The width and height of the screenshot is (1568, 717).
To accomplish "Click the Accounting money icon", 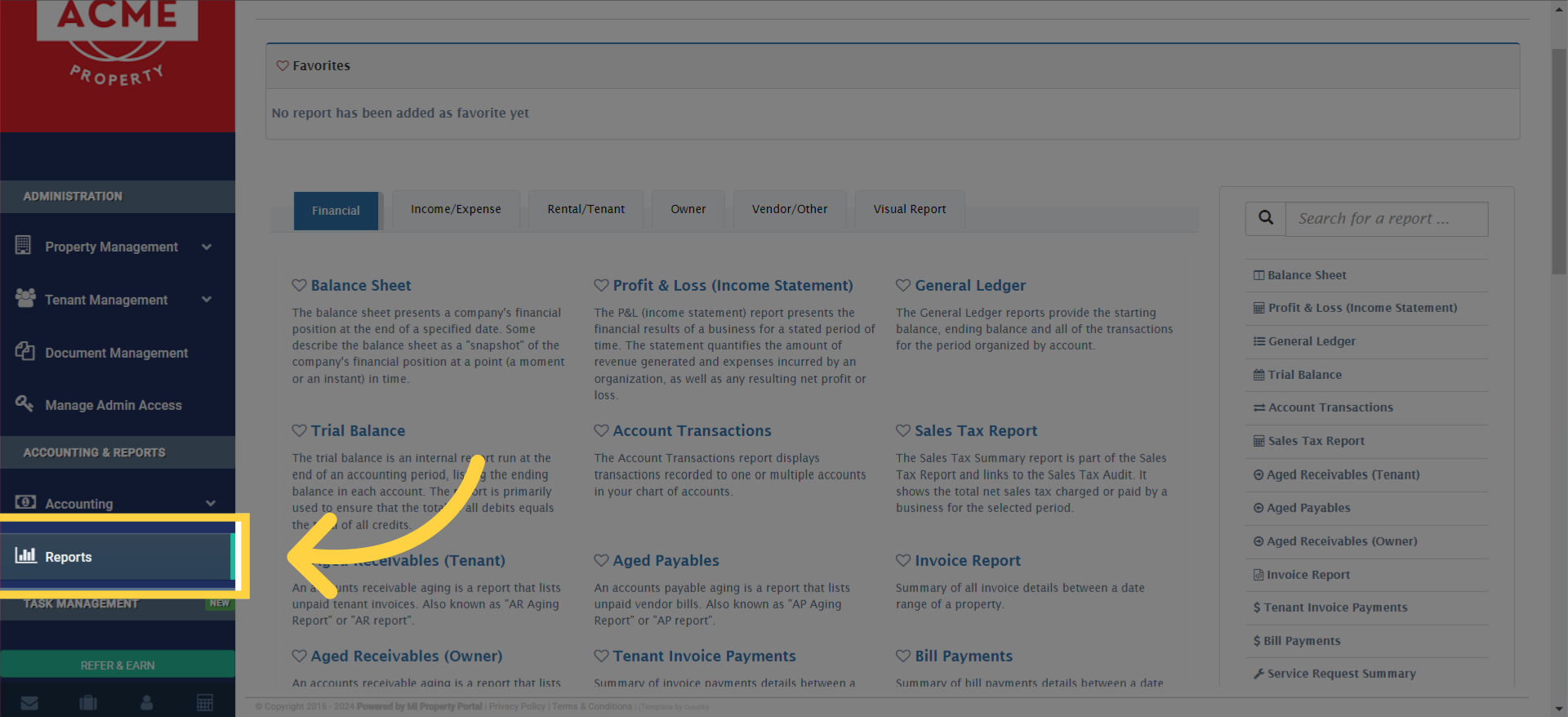I will [25, 502].
